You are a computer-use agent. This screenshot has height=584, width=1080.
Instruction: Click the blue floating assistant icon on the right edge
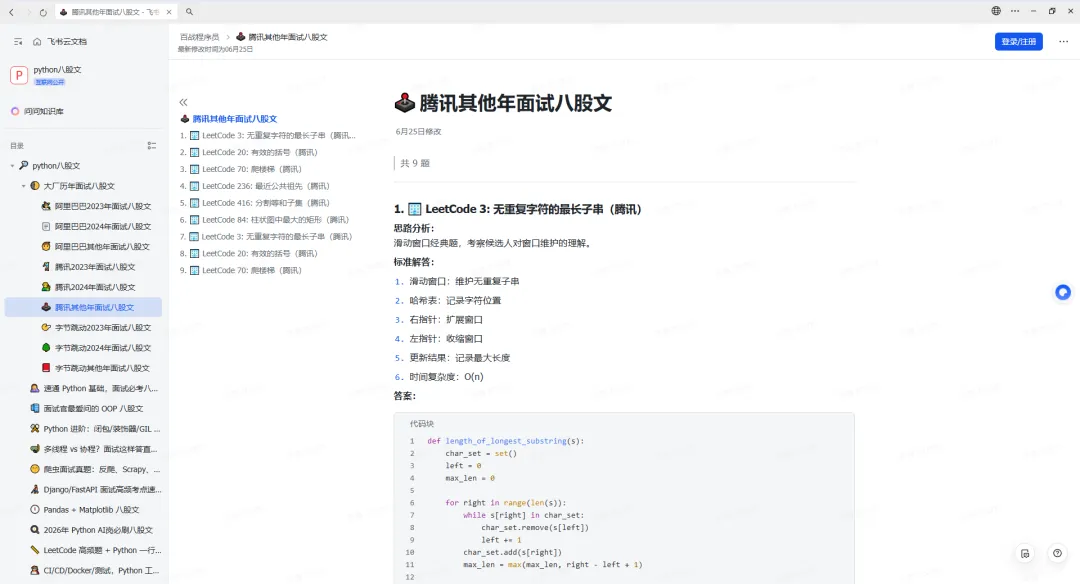(x=1063, y=292)
